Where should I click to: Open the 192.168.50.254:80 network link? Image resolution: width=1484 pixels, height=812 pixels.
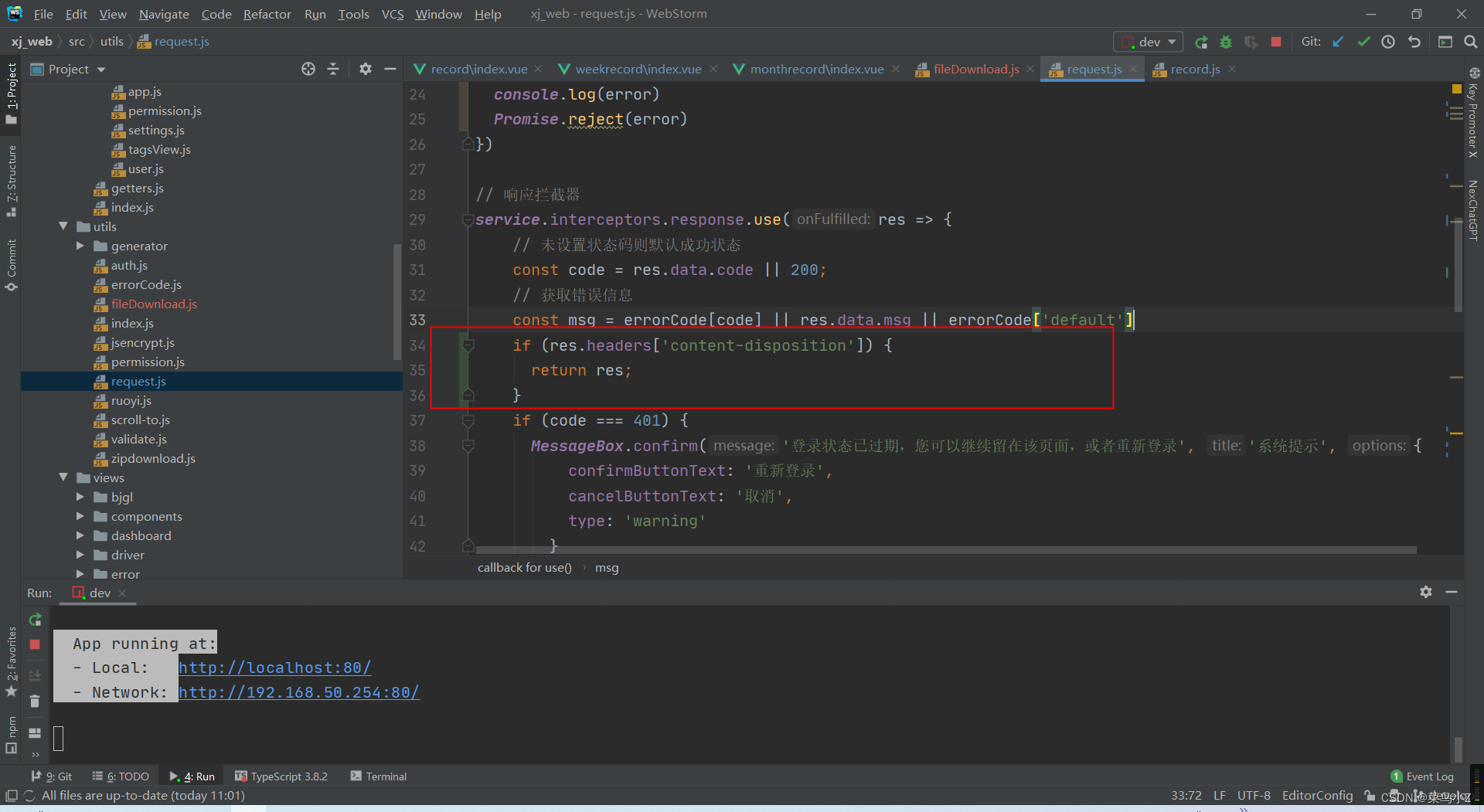299,692
